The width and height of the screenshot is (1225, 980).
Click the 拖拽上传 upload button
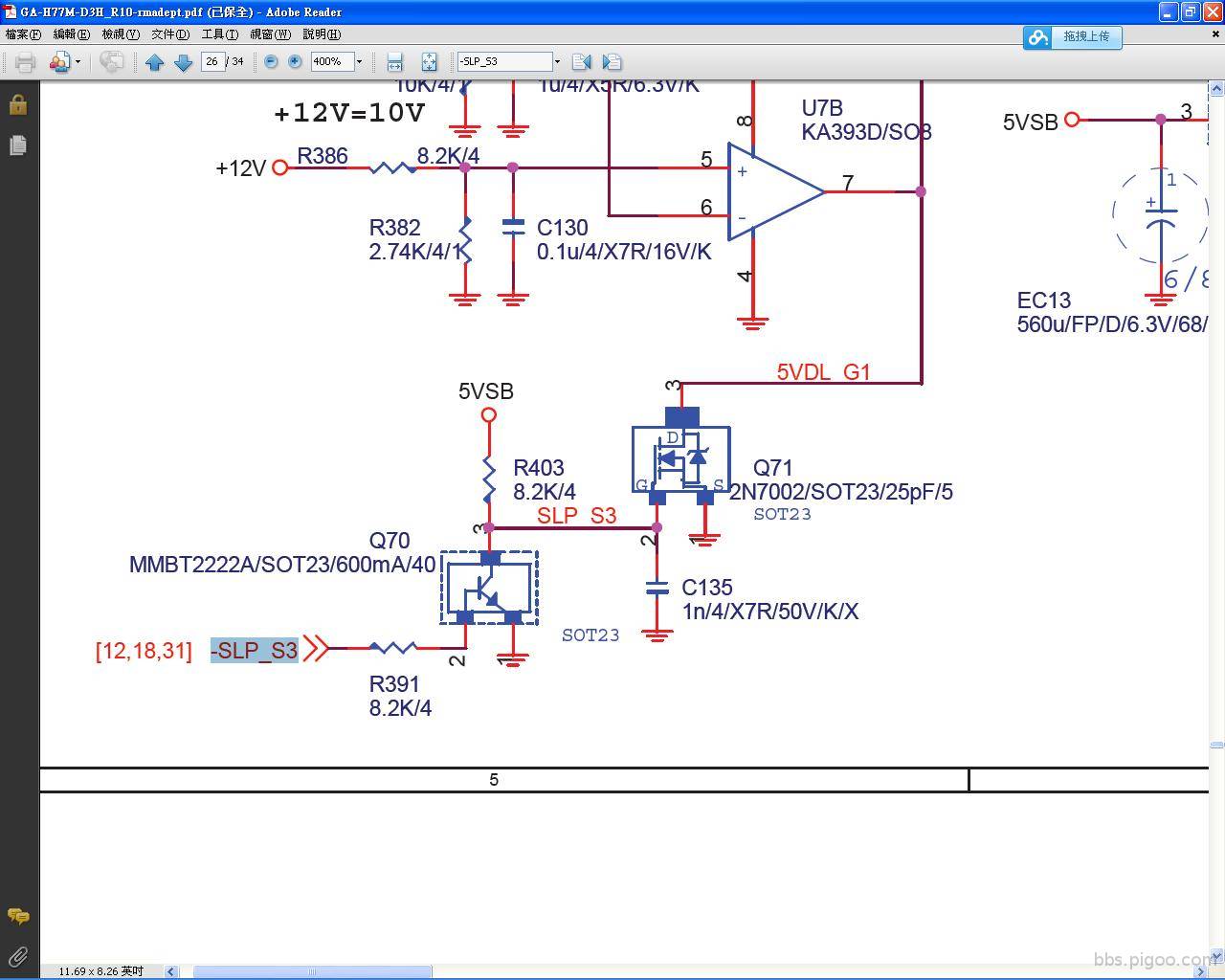coord(1072,36)
